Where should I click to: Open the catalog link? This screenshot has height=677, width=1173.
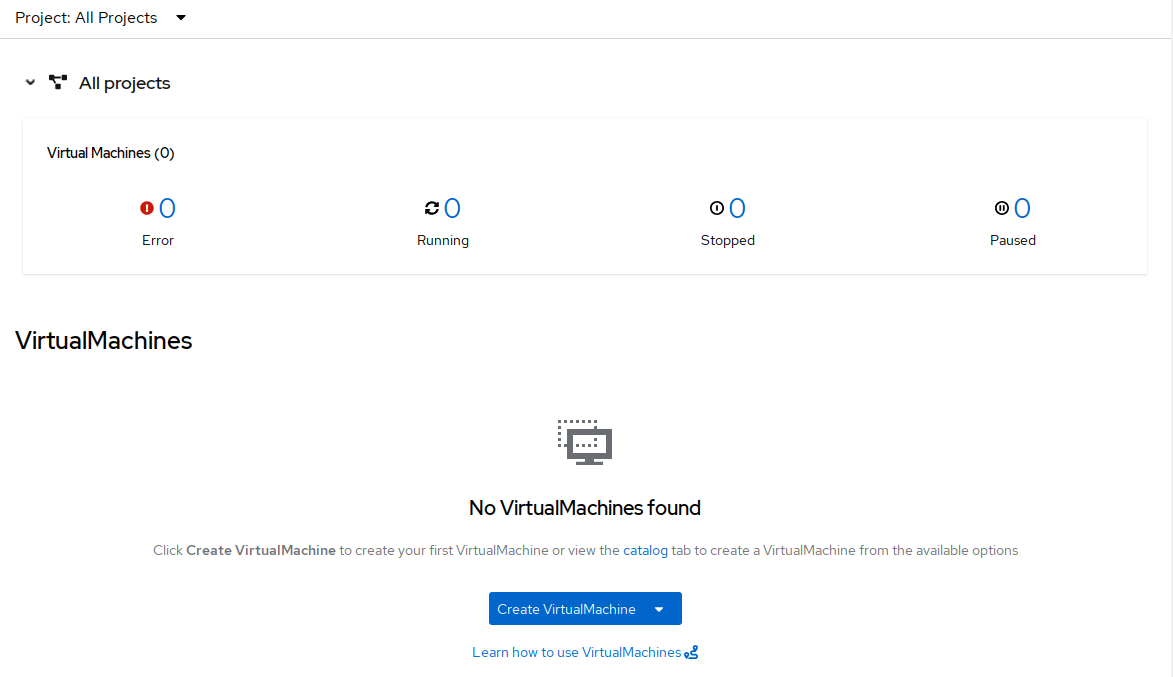[x=645, y=551]
